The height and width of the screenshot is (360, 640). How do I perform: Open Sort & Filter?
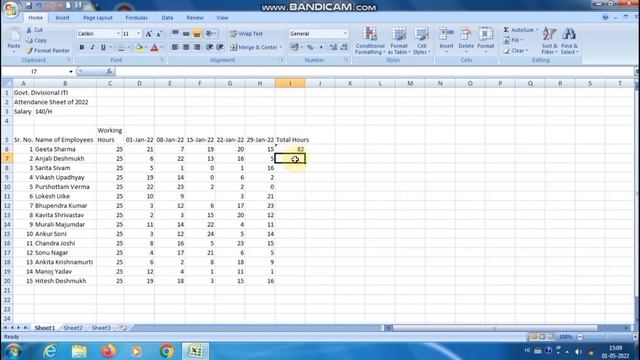549,41
